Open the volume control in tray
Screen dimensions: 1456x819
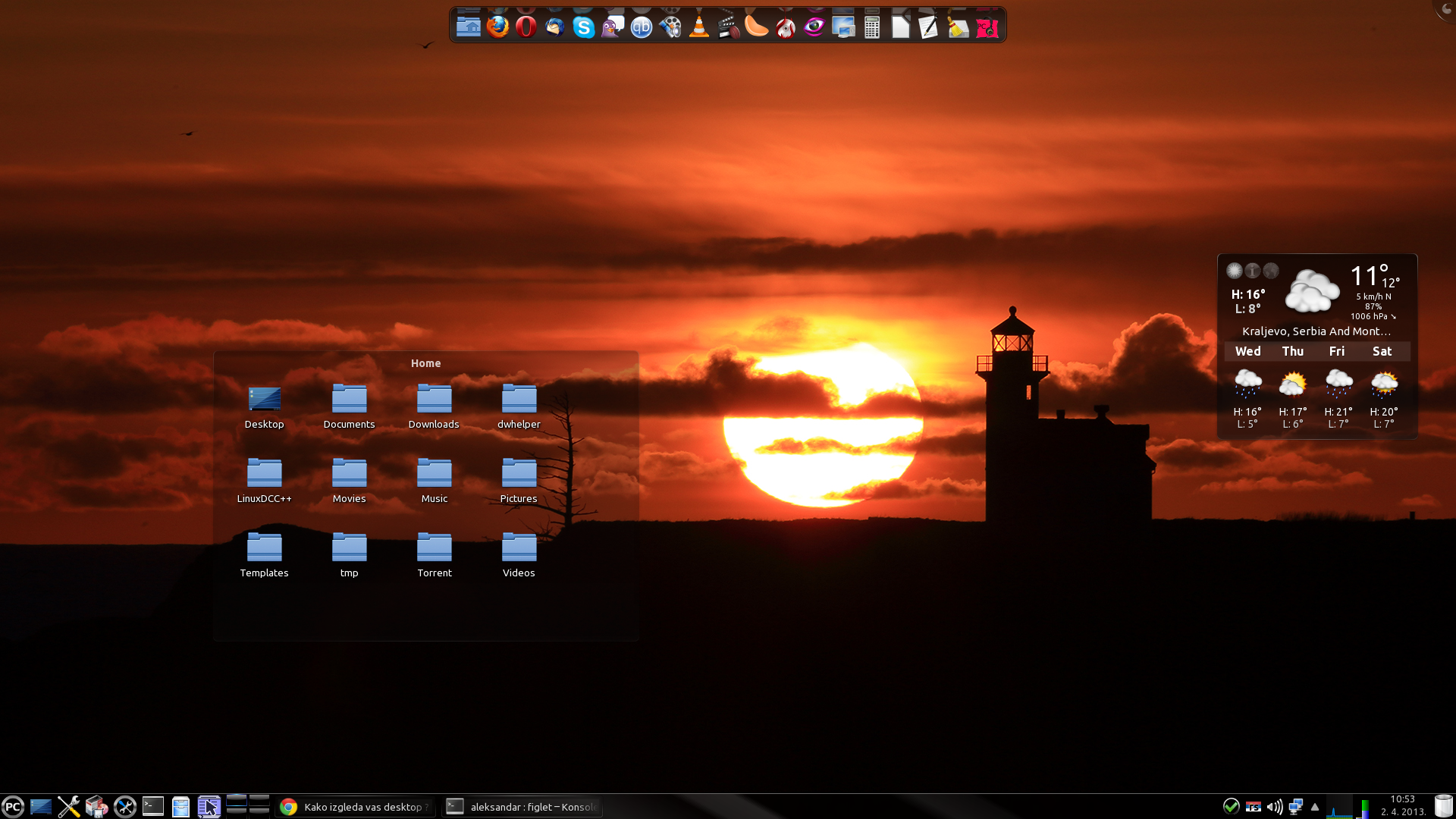1274,807
